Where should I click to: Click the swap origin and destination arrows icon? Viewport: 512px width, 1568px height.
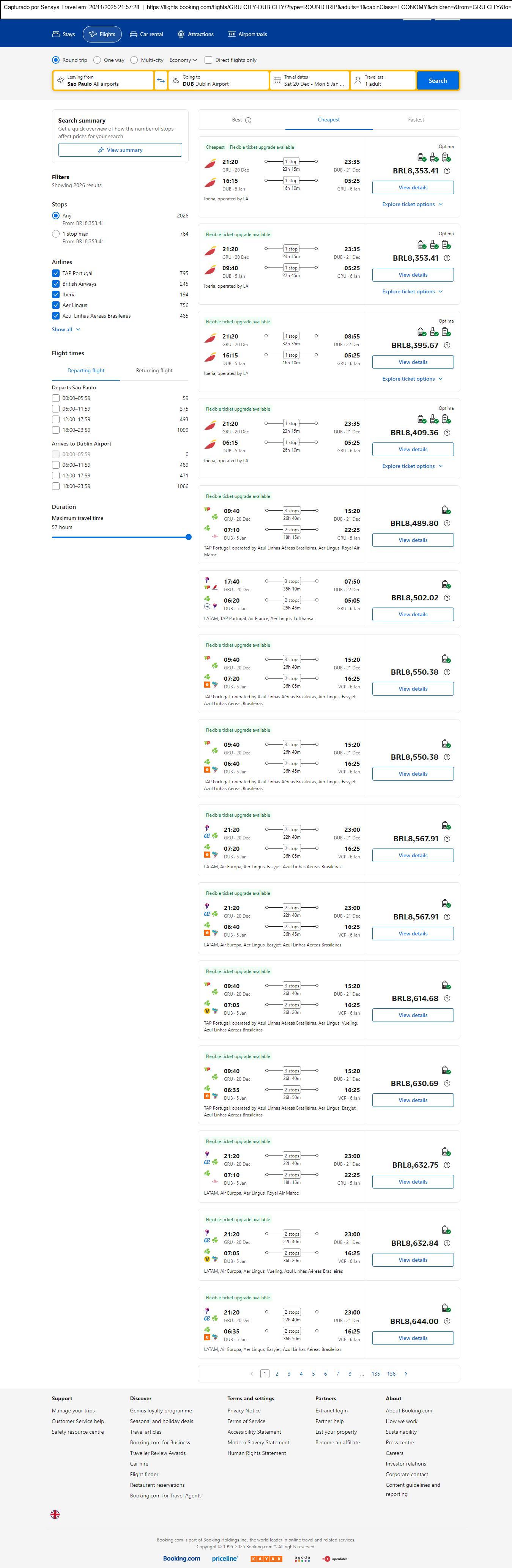pyautogui.click(x=161, y=80)
